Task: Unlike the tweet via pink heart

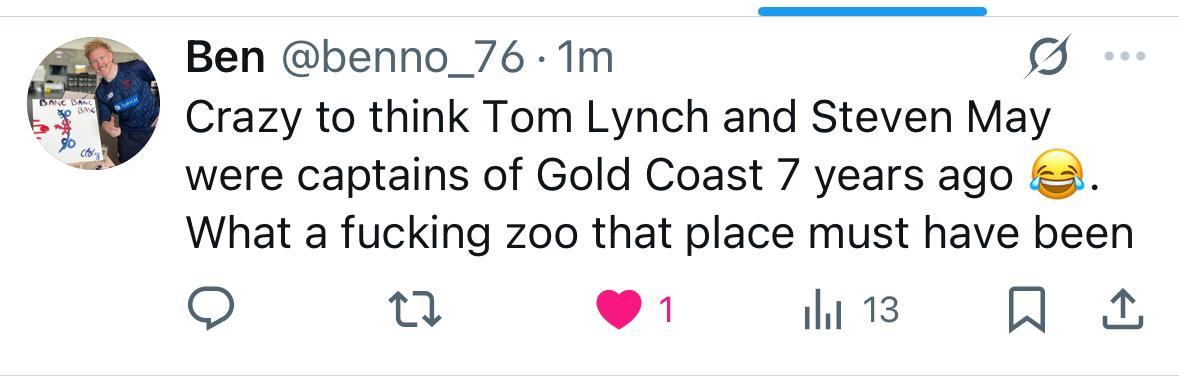Action: (x=618, y=310)
